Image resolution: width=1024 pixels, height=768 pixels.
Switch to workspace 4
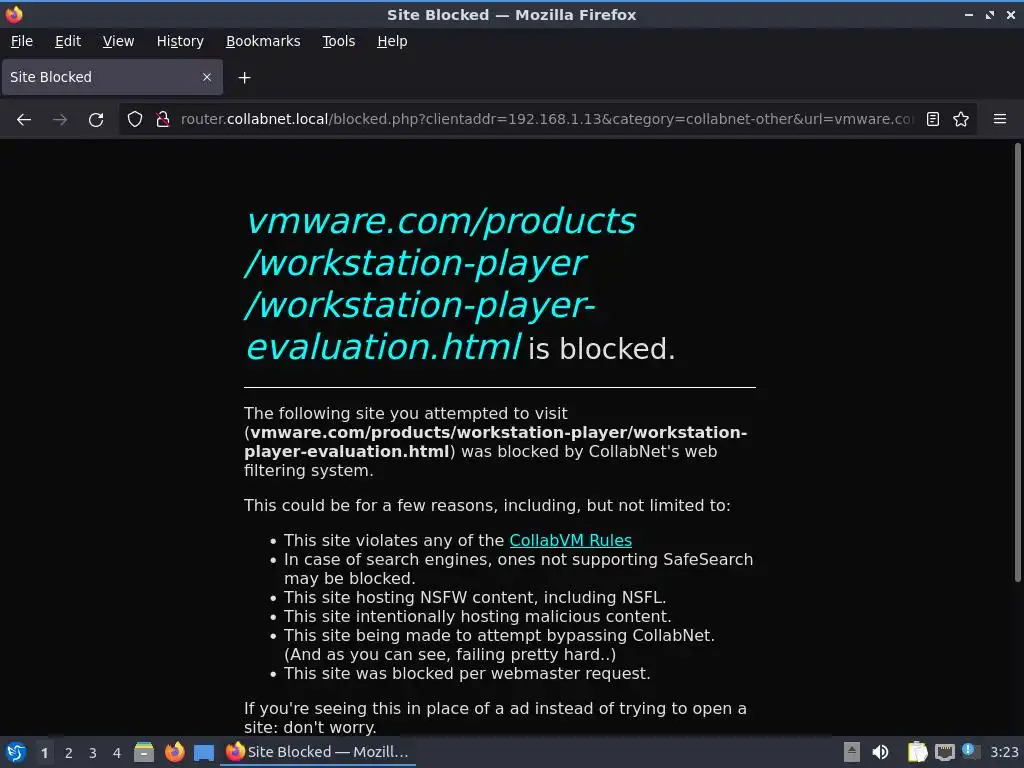(x=117, y=753)
